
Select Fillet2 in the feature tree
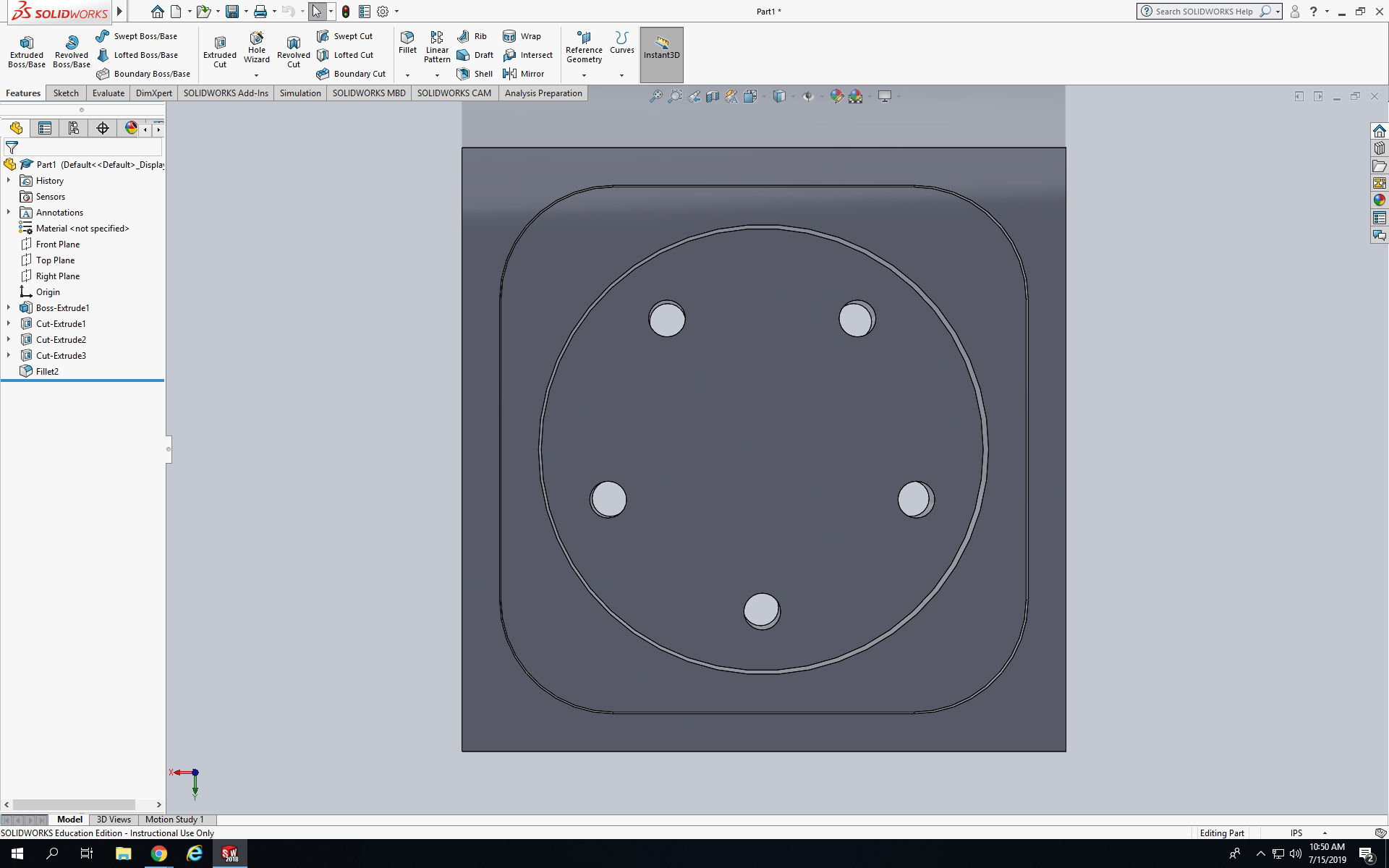[x=47, y=371]
